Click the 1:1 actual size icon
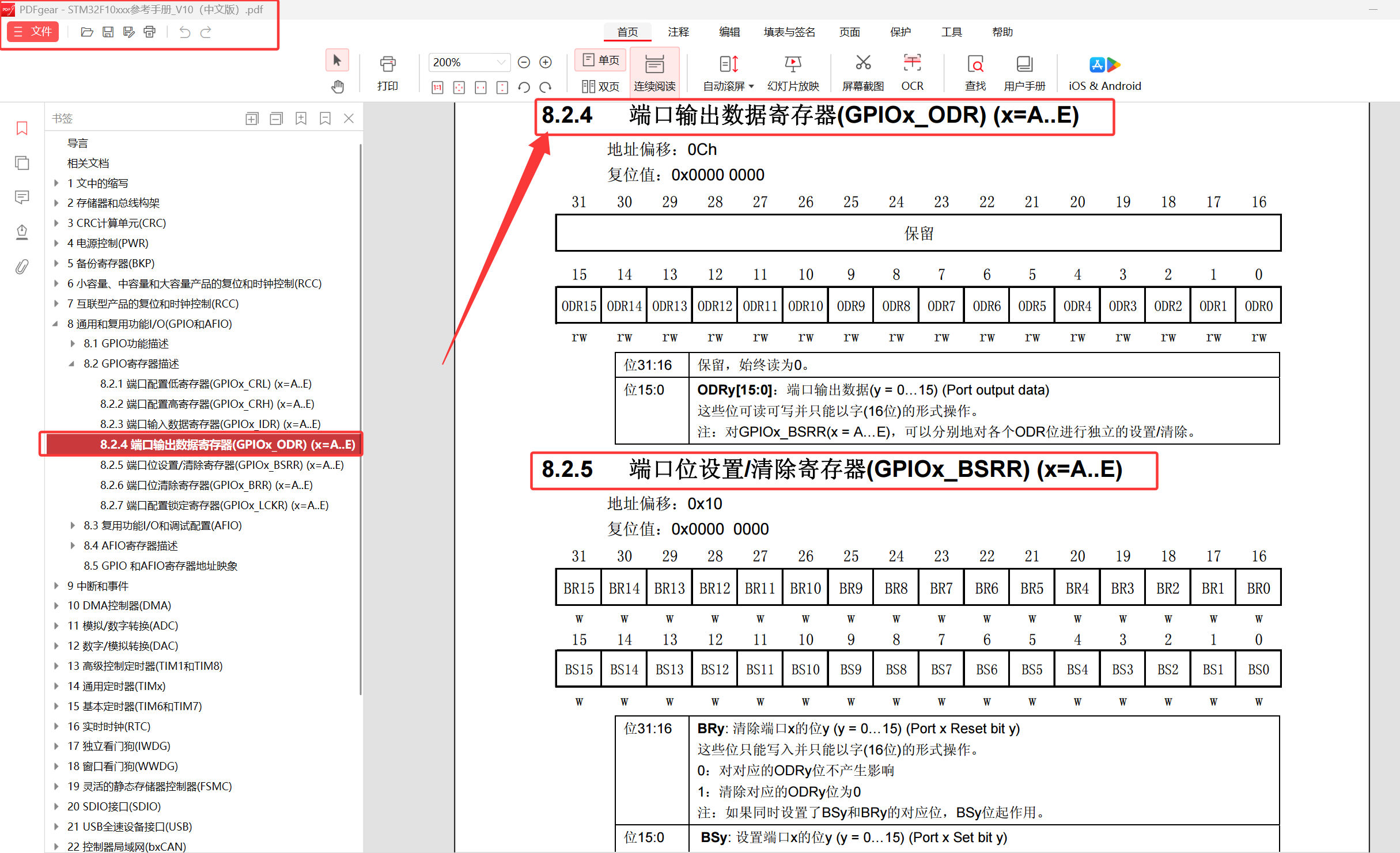This screenshot has width=1400, height=853. (x=438, y=88)
